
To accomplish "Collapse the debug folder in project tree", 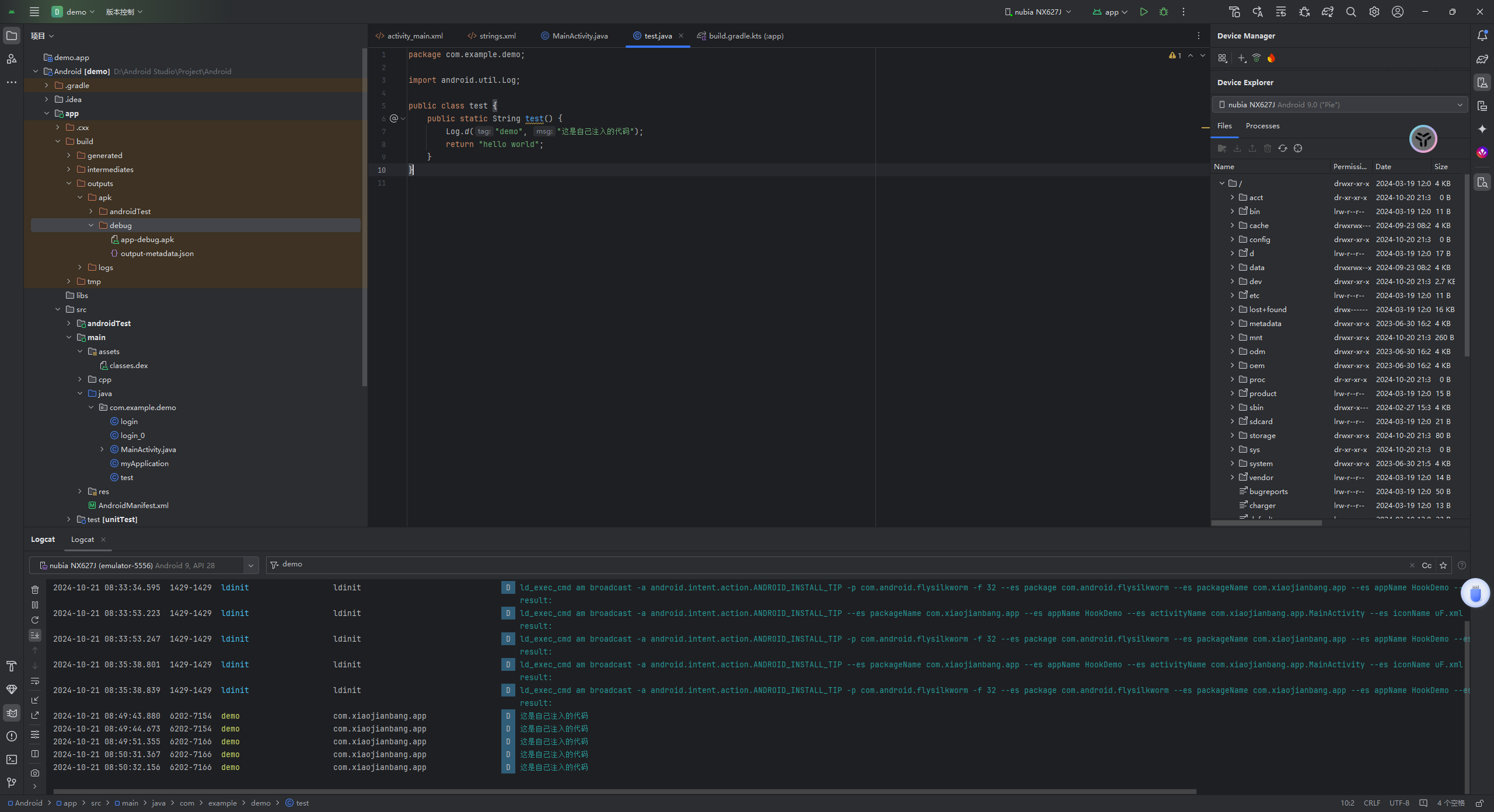I will click(x=91, y=225).
